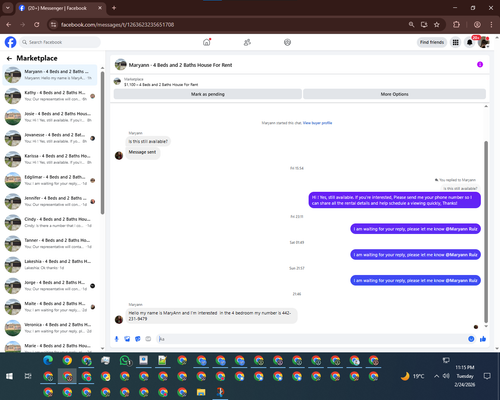The image size is (500, 400).
Task: Open Veronica's conversation in the chat list
Action: [x=50, y=328]
